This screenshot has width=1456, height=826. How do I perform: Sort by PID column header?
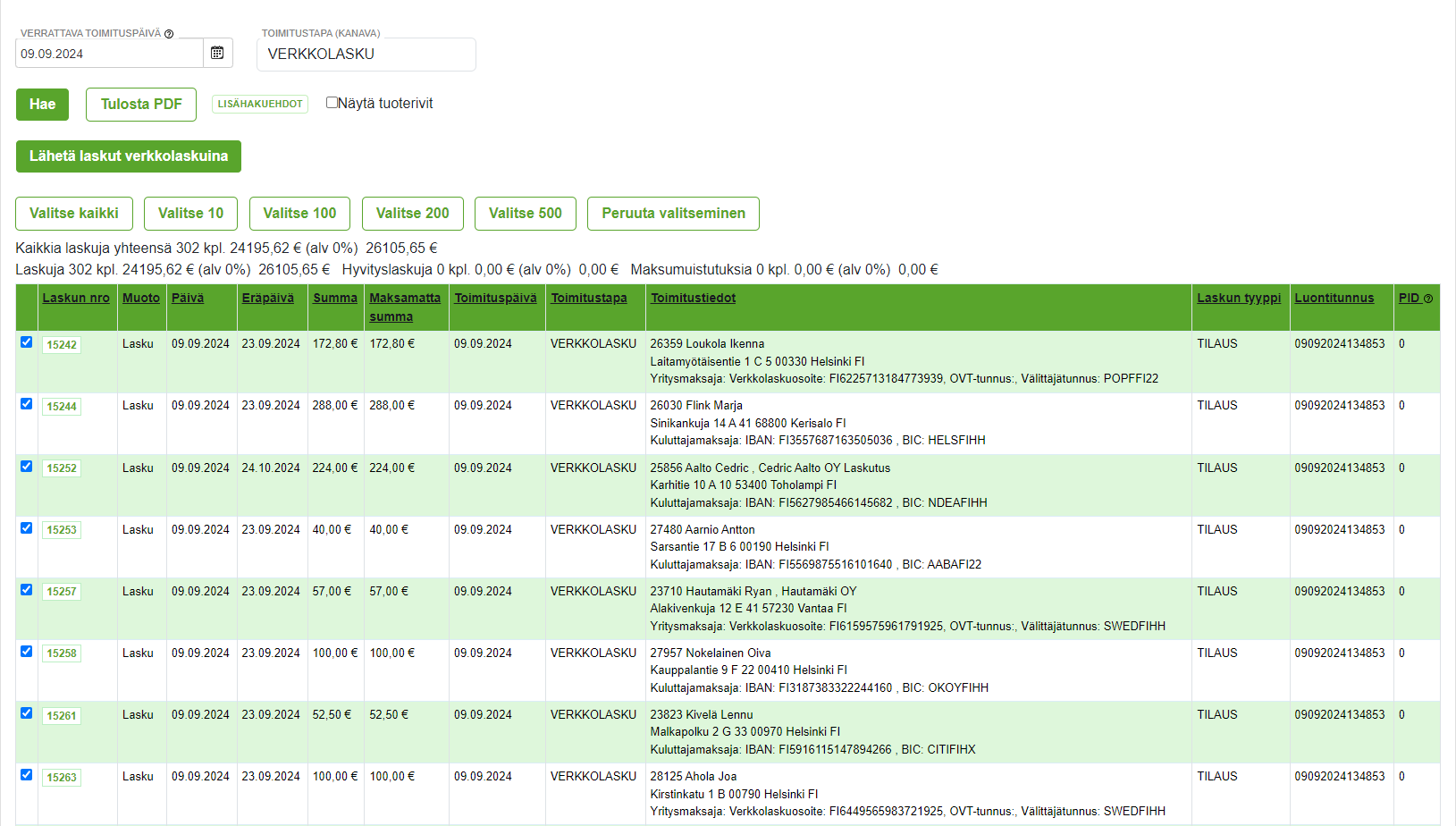(1410, 298)
